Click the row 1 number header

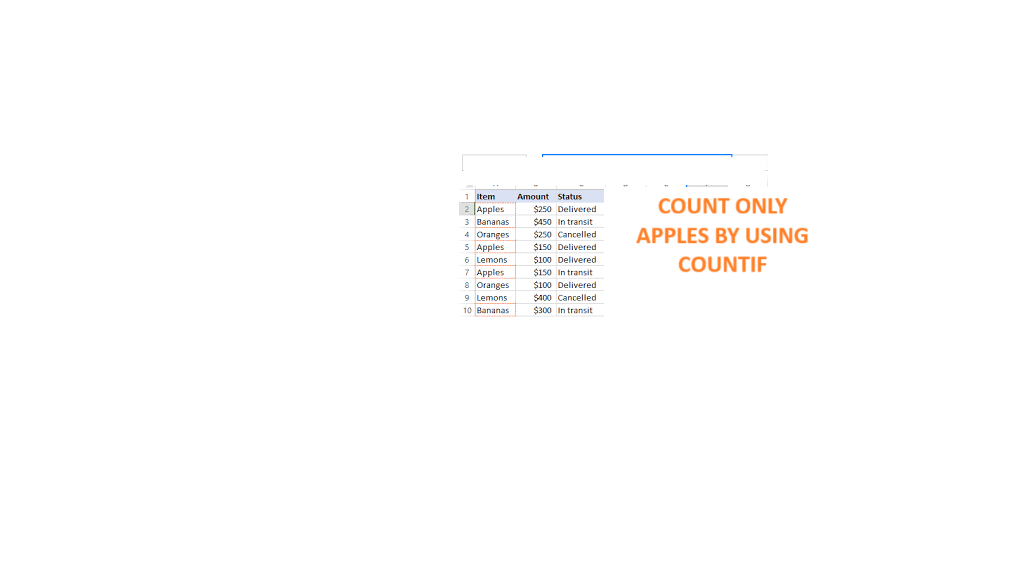point(467,197)
